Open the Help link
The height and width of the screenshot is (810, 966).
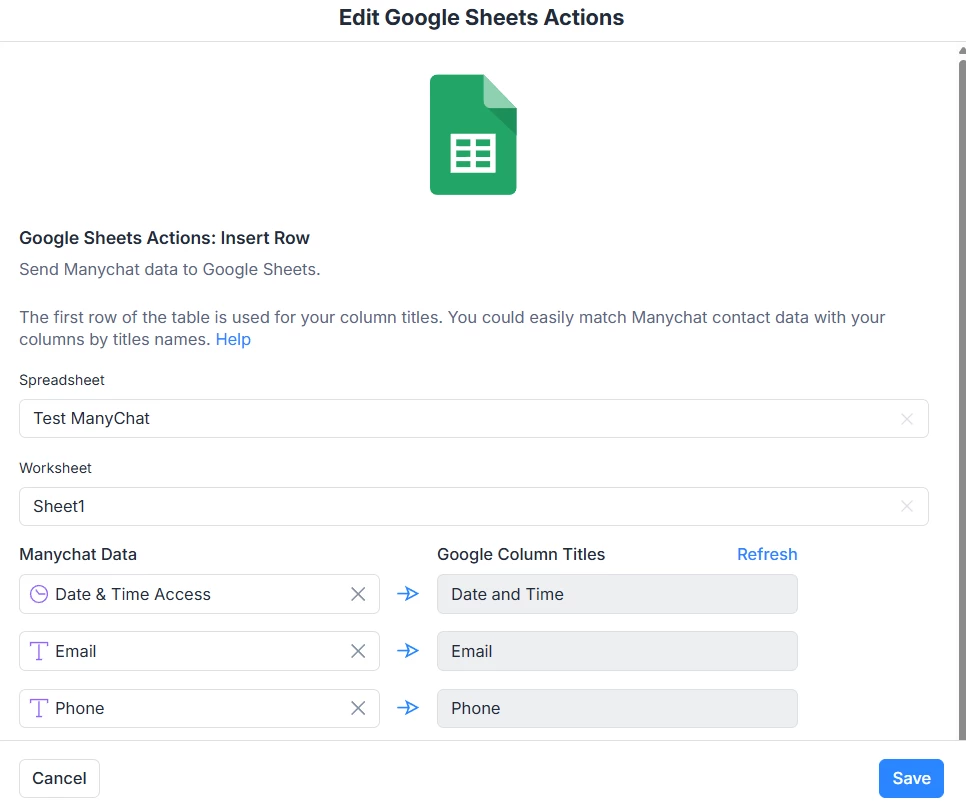pos(233,340)
